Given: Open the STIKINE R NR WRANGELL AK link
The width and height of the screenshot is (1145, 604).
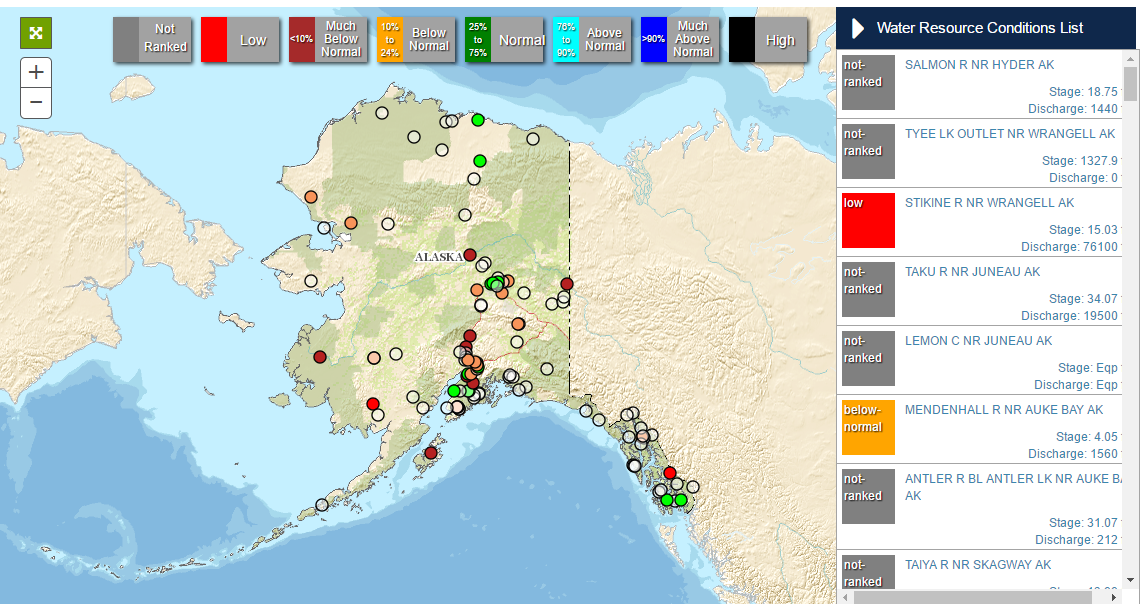Looking at the screenshot, I should click(x=989, y=202).
